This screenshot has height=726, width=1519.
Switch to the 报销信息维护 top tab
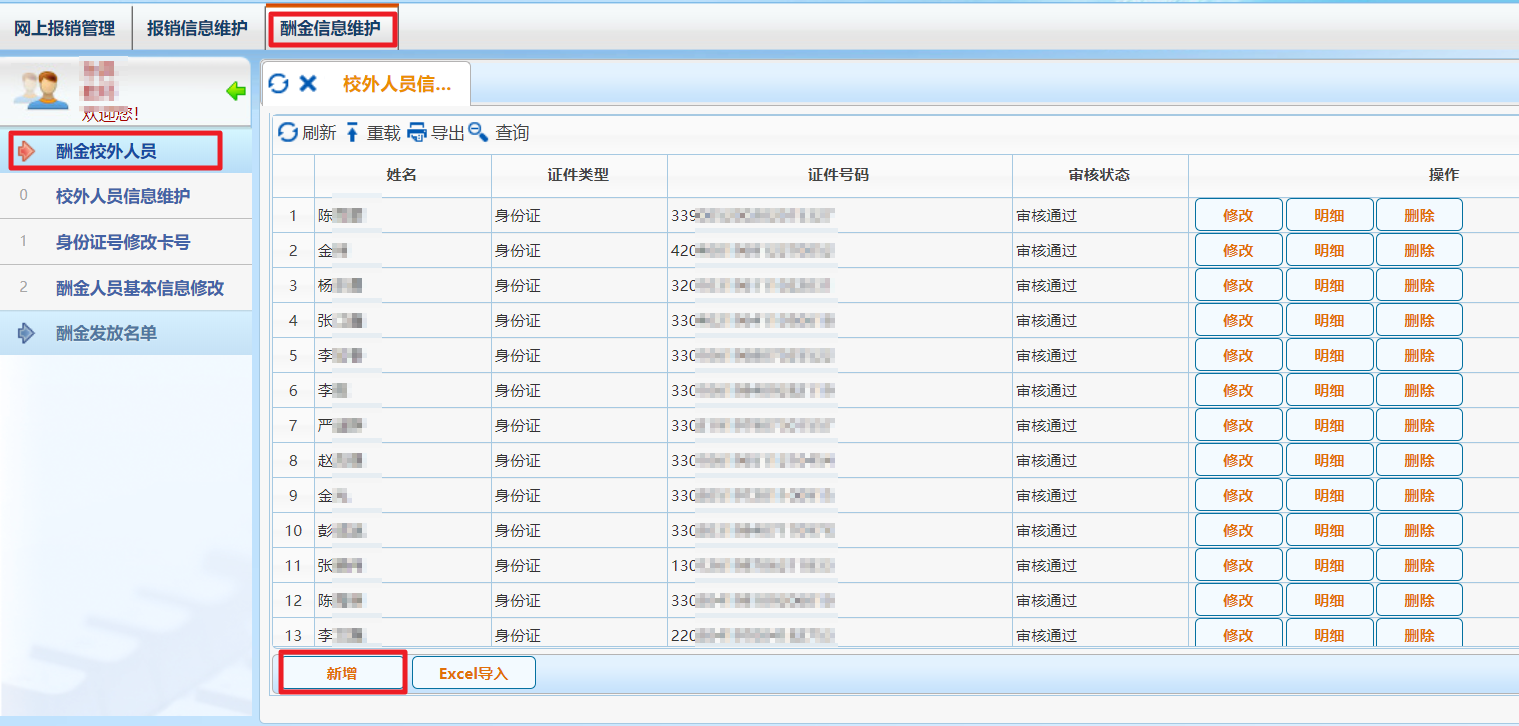click(x=197, y=28)
